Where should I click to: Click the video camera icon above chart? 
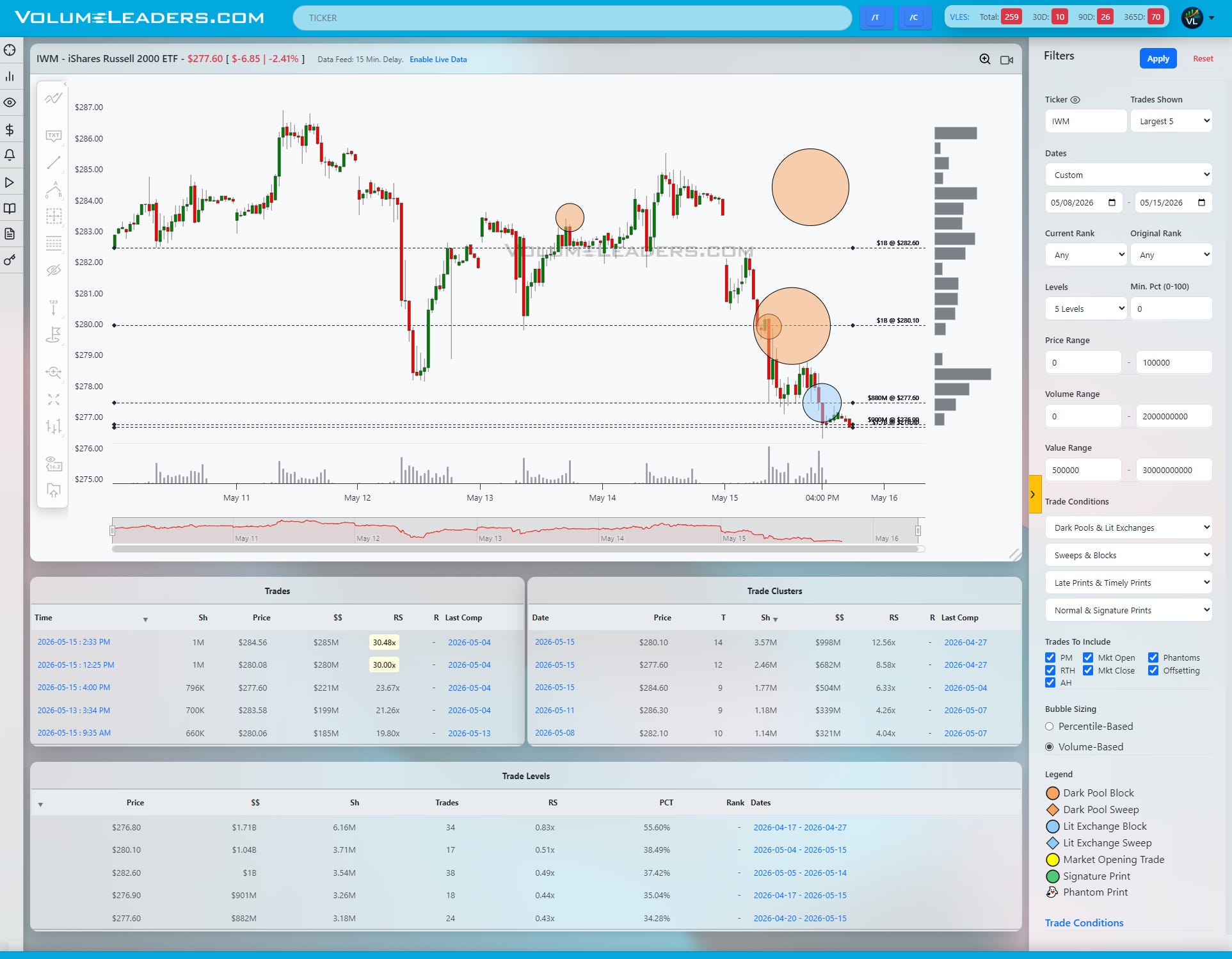[1007, 60]
